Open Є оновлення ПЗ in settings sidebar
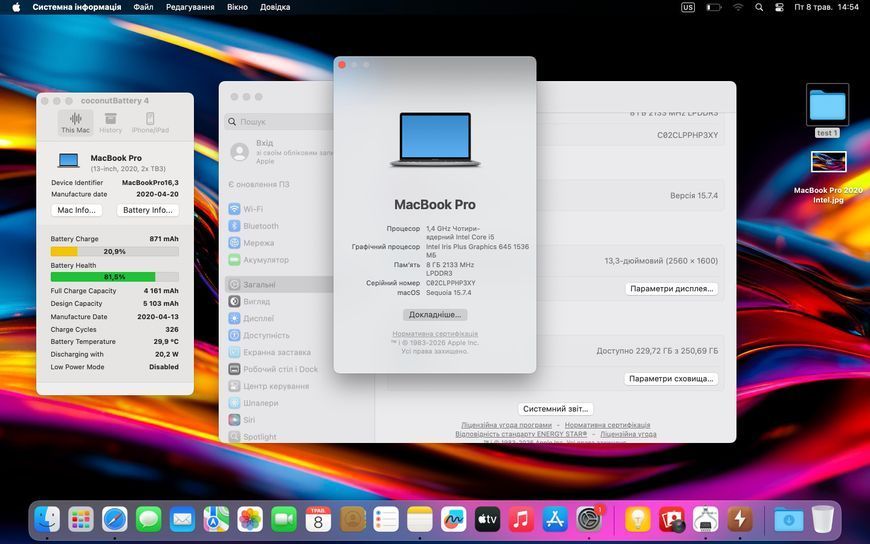 (259, 184)
